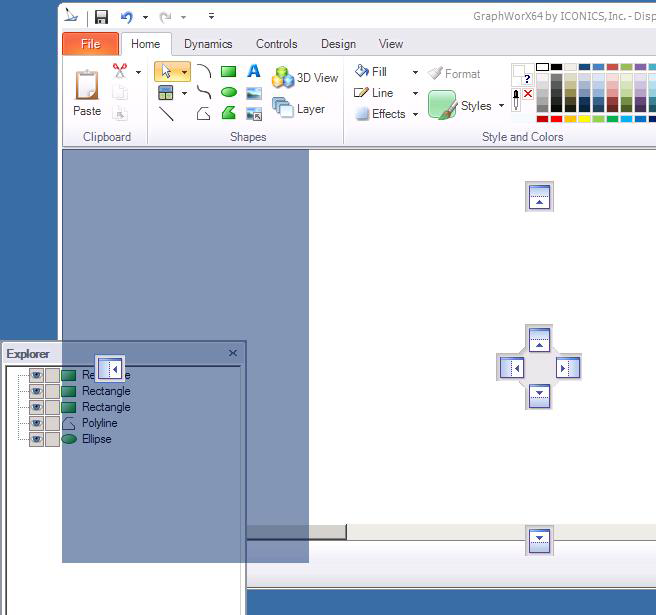
Task: Open the File menu
Action: (90, 44)
